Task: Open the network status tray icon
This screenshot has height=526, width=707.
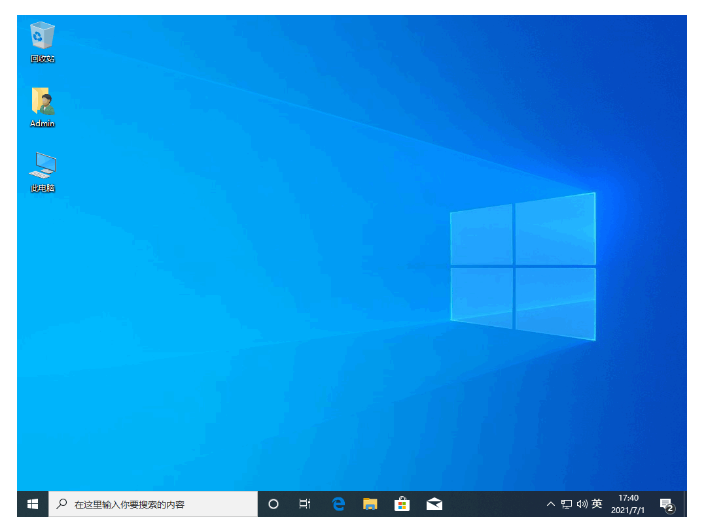Action: (x=566, y=504)
